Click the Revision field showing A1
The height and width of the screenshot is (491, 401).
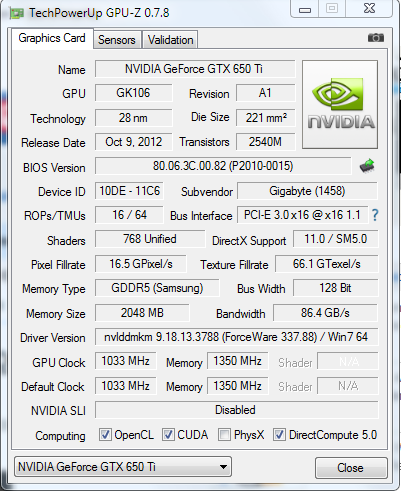pos(265,93)
